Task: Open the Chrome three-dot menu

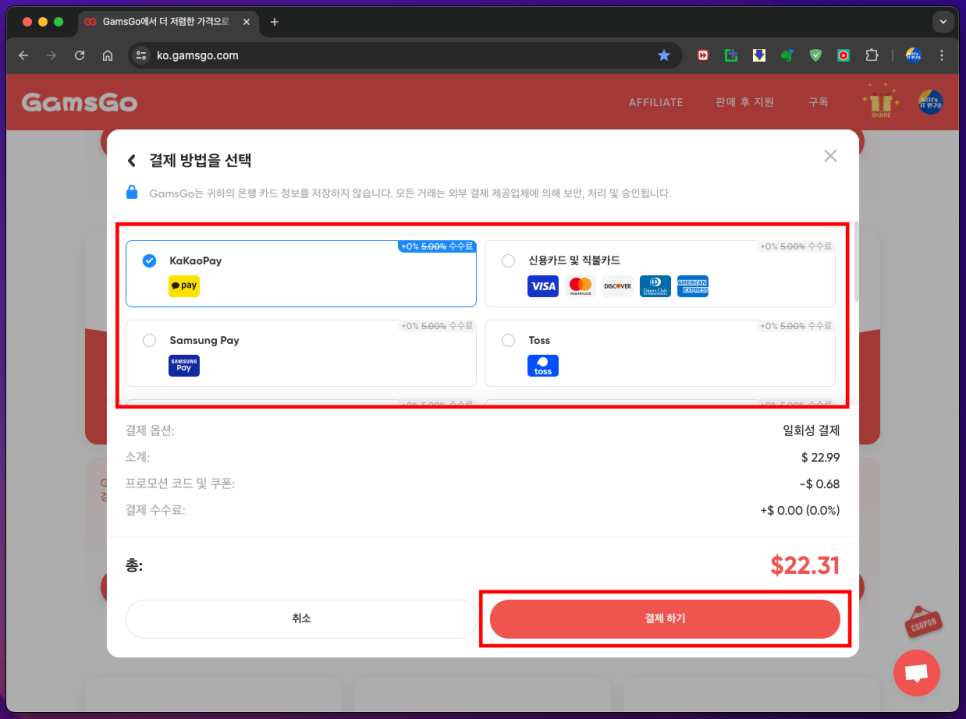Action: click(x=941, y=55)
